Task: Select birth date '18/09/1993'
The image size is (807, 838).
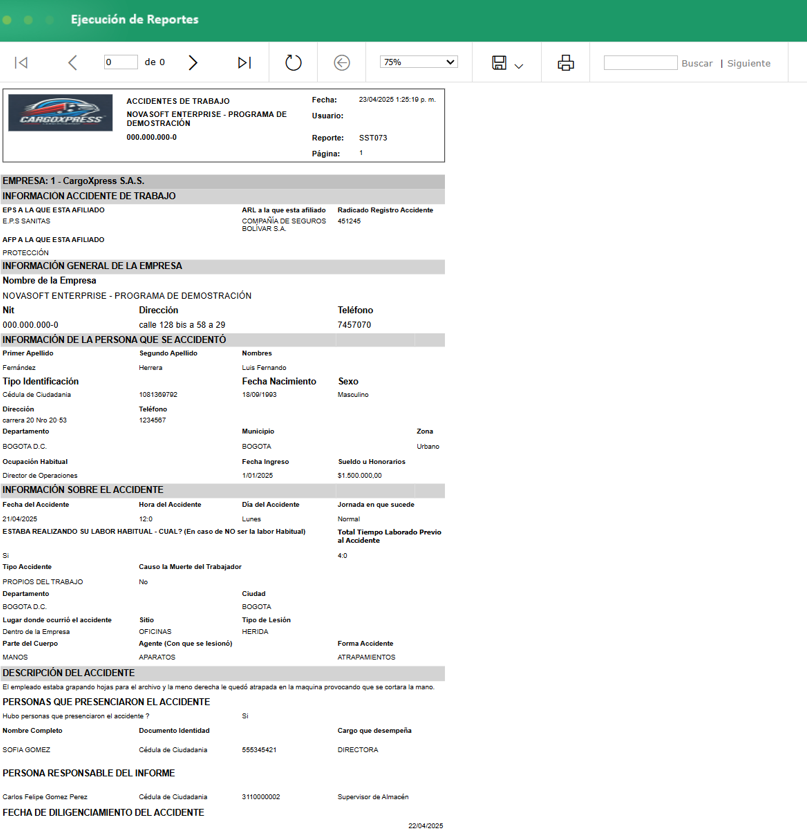Action: [259, 395]
